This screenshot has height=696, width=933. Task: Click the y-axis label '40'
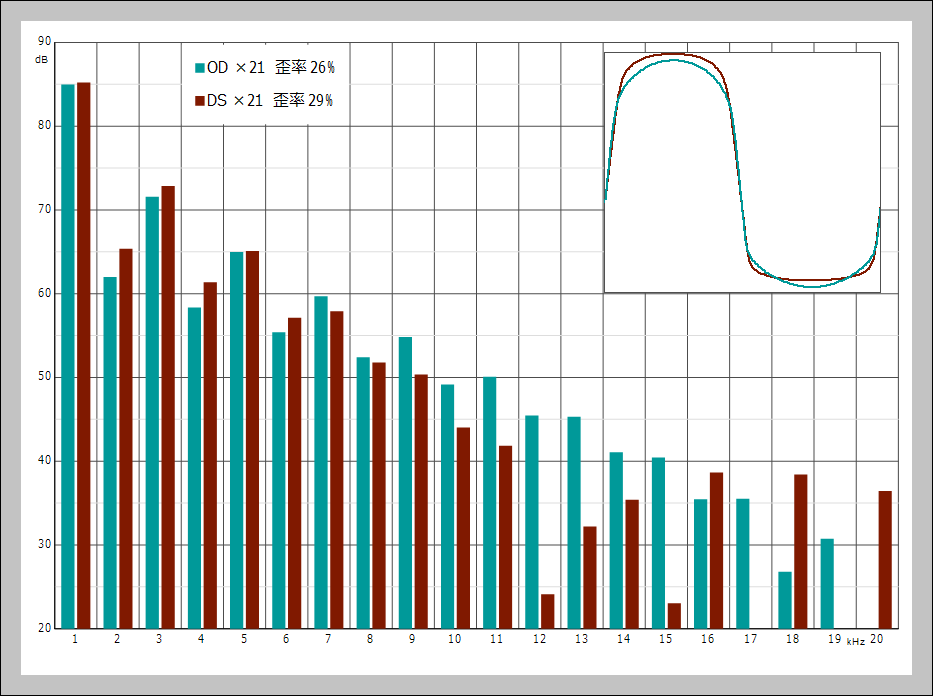[x=45, y=461]
